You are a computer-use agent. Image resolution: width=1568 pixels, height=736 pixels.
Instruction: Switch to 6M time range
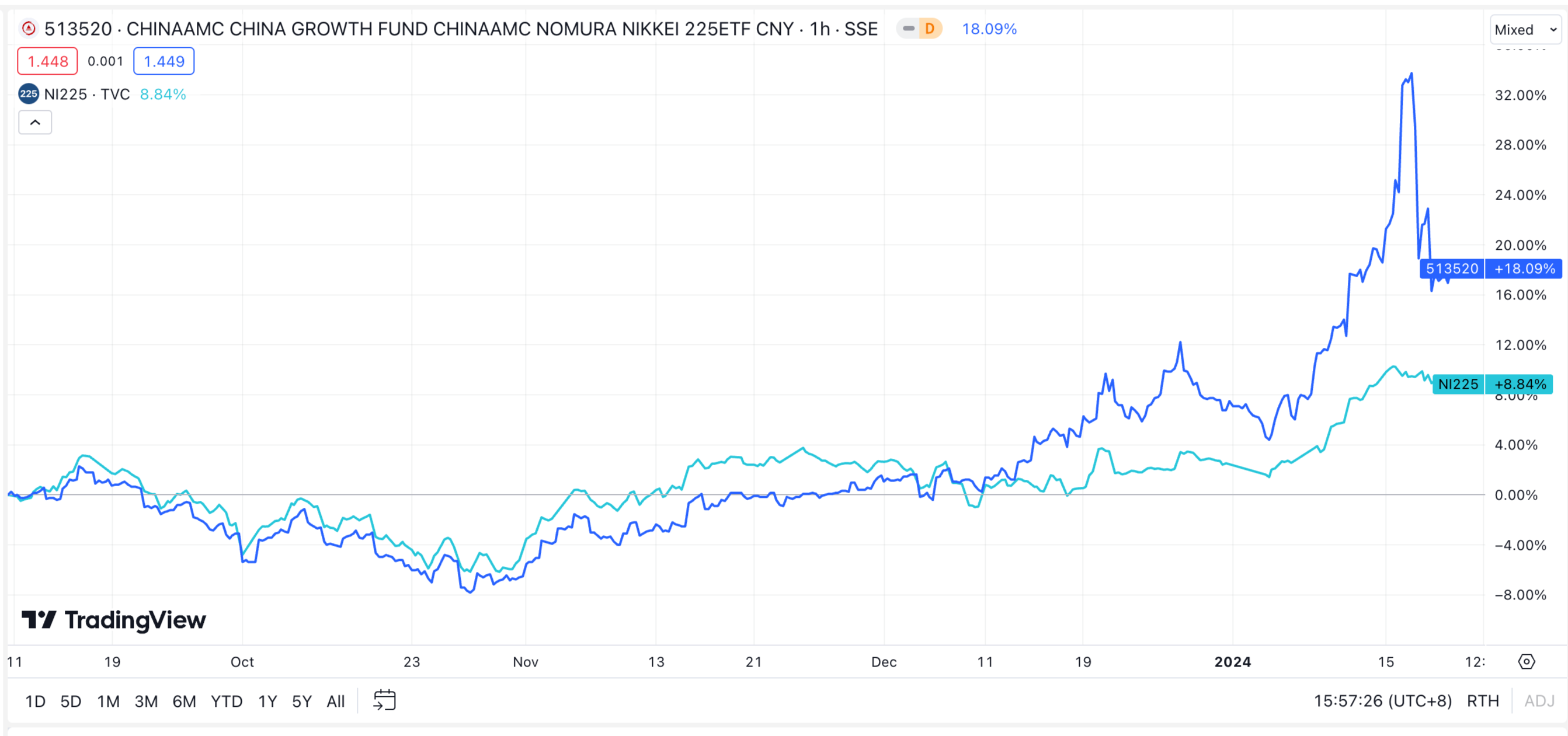click(x=184, y=702)
